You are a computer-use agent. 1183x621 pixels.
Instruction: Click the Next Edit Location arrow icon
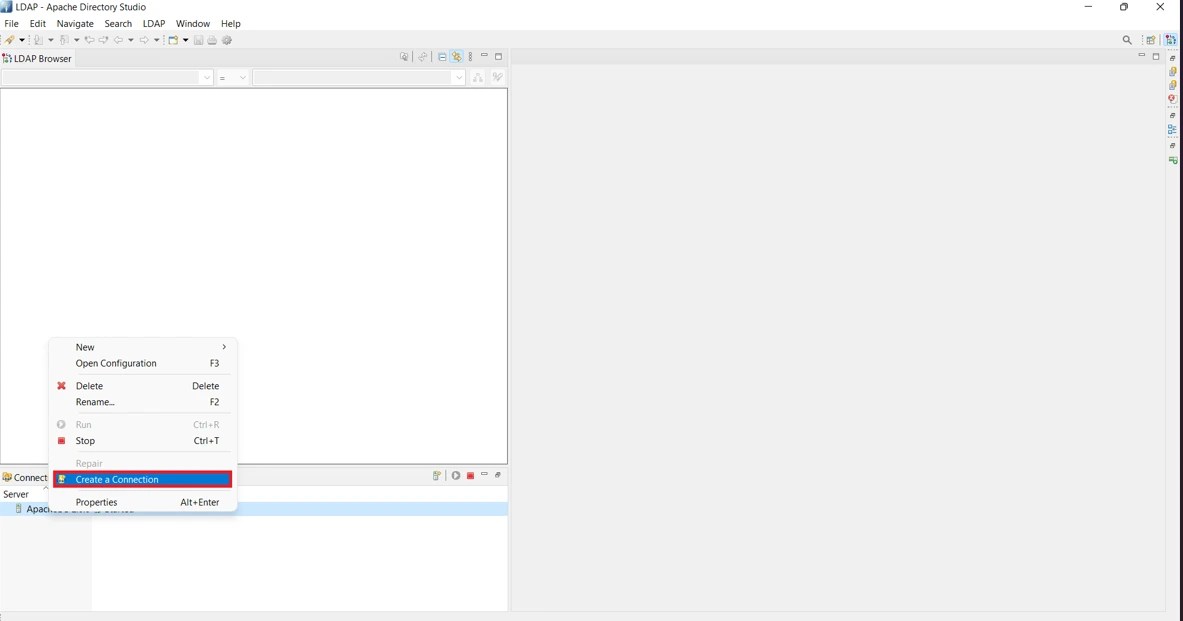coord(103,40)
